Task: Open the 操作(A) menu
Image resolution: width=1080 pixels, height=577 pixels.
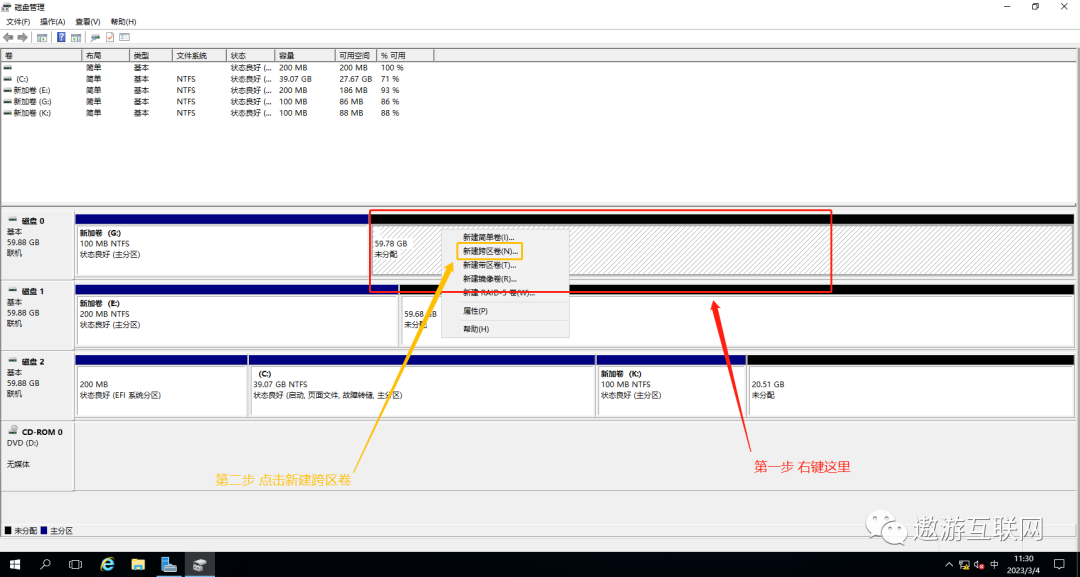Action: click(52, 22)
